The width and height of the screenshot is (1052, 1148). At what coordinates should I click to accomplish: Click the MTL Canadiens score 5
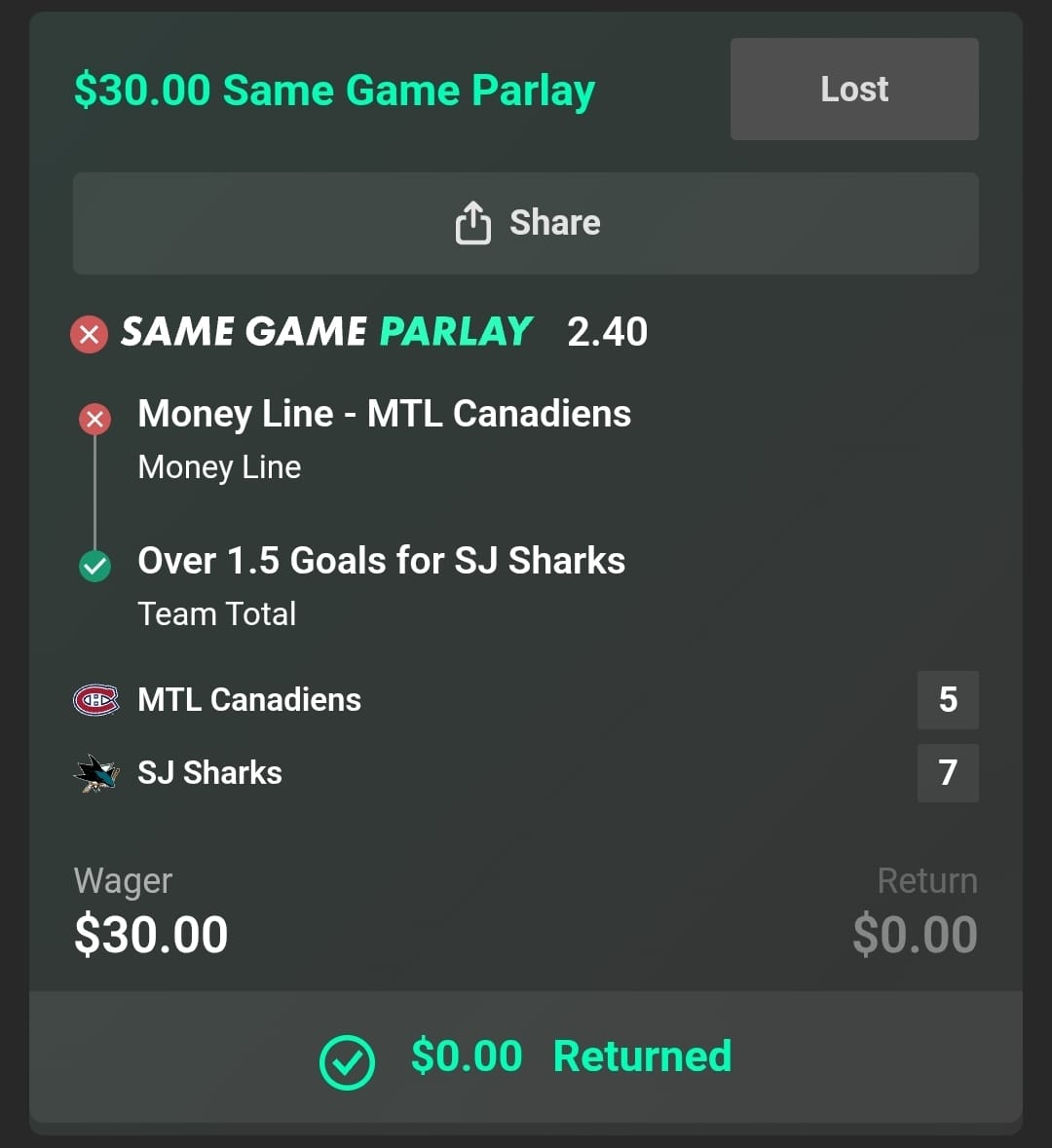pyautogui.click(x=947, y=699)
